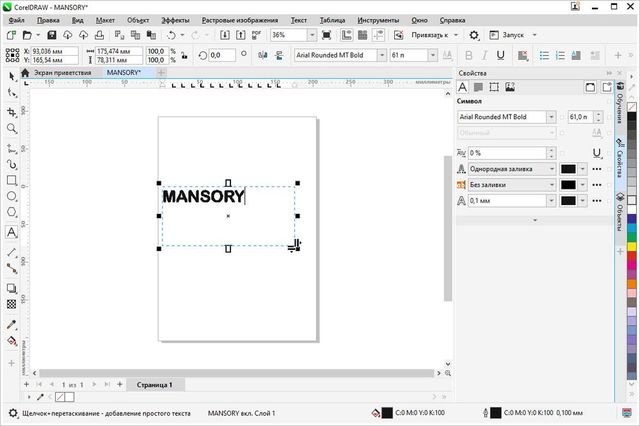Open the Эффекты menu
The image size is (640, 426).
pyautogui.click(x=175, y=20)
